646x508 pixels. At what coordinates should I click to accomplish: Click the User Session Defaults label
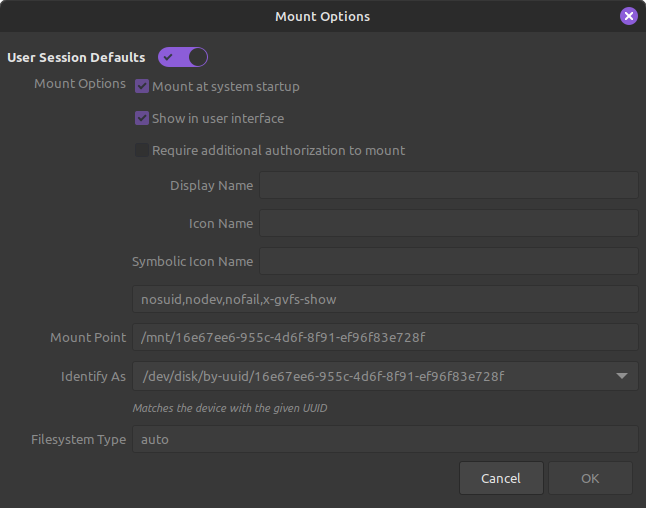pyautogui.click(x=76, y=58)
